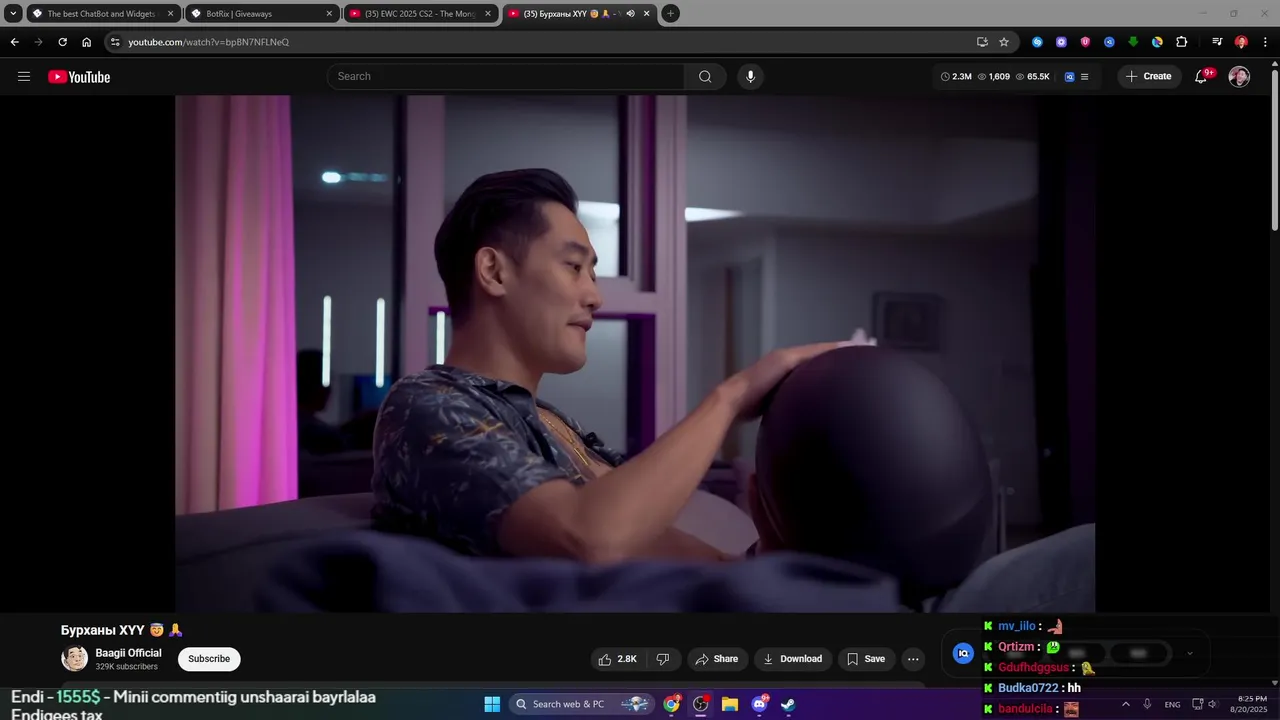Open the colorful pie extension icon

pos(1157,42)
